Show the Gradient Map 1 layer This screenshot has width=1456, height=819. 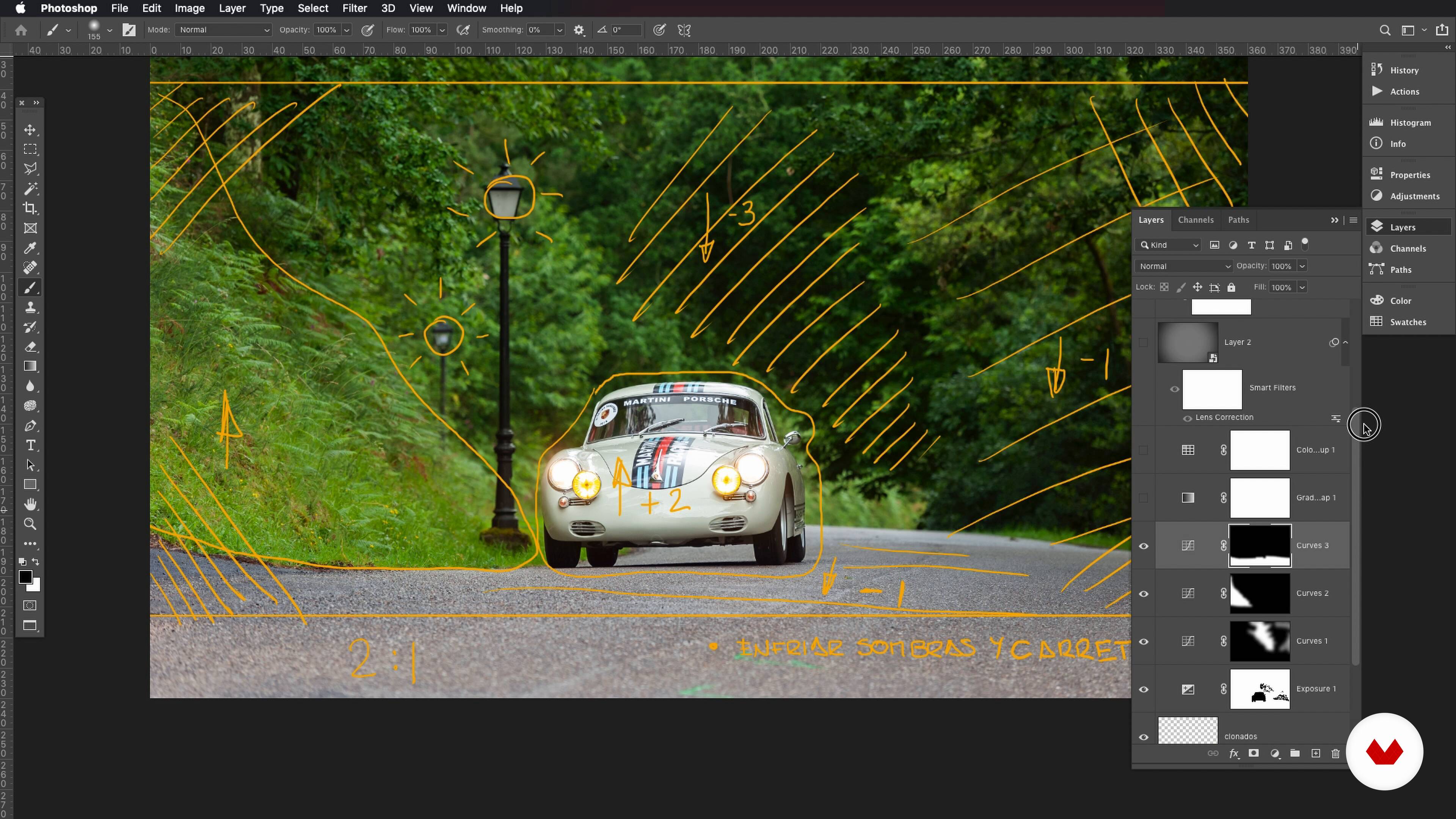1144,498
